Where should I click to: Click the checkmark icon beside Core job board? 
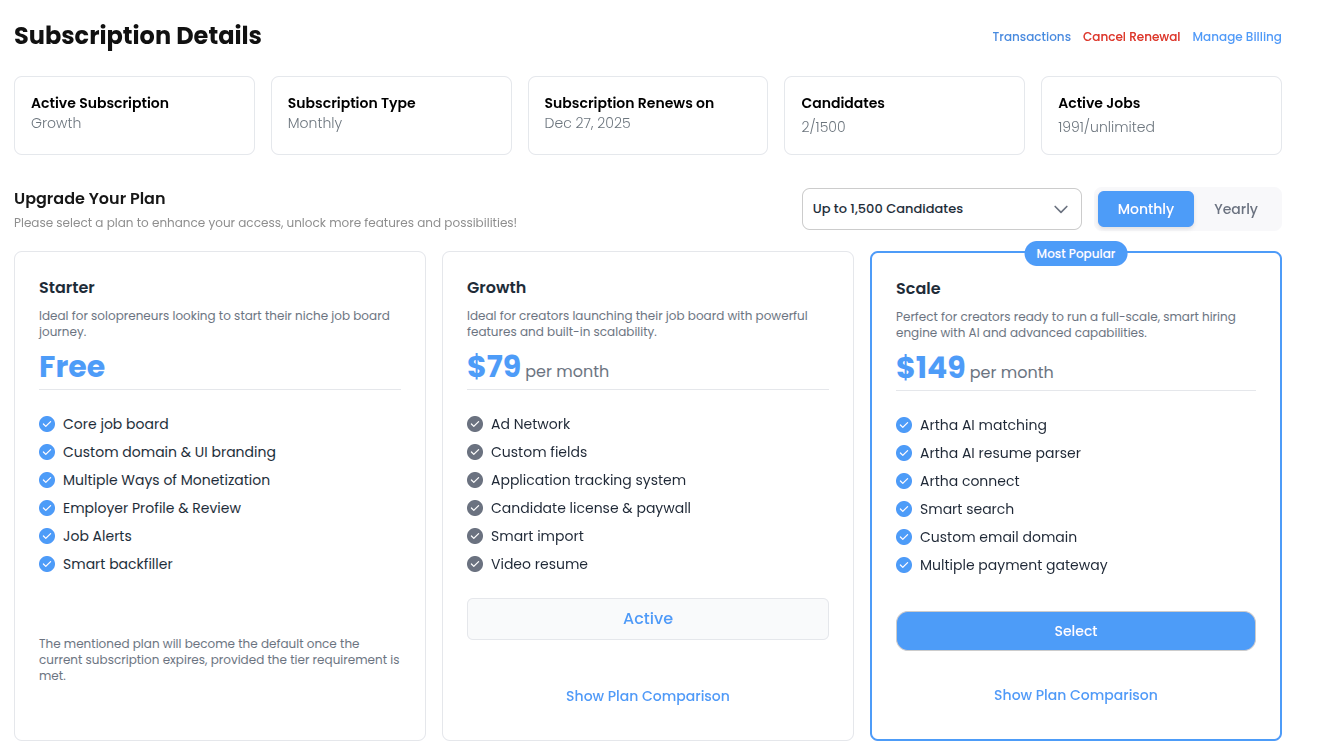[x=47, y=424]
